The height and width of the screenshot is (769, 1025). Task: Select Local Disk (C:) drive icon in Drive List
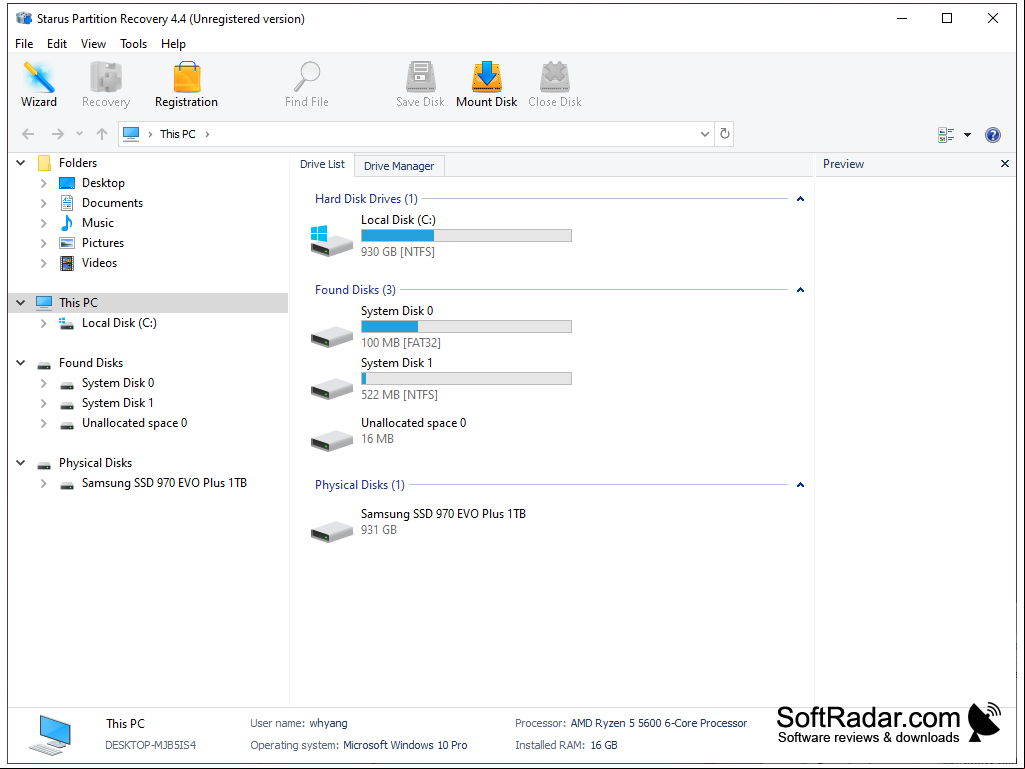click(x=331, y=240)
